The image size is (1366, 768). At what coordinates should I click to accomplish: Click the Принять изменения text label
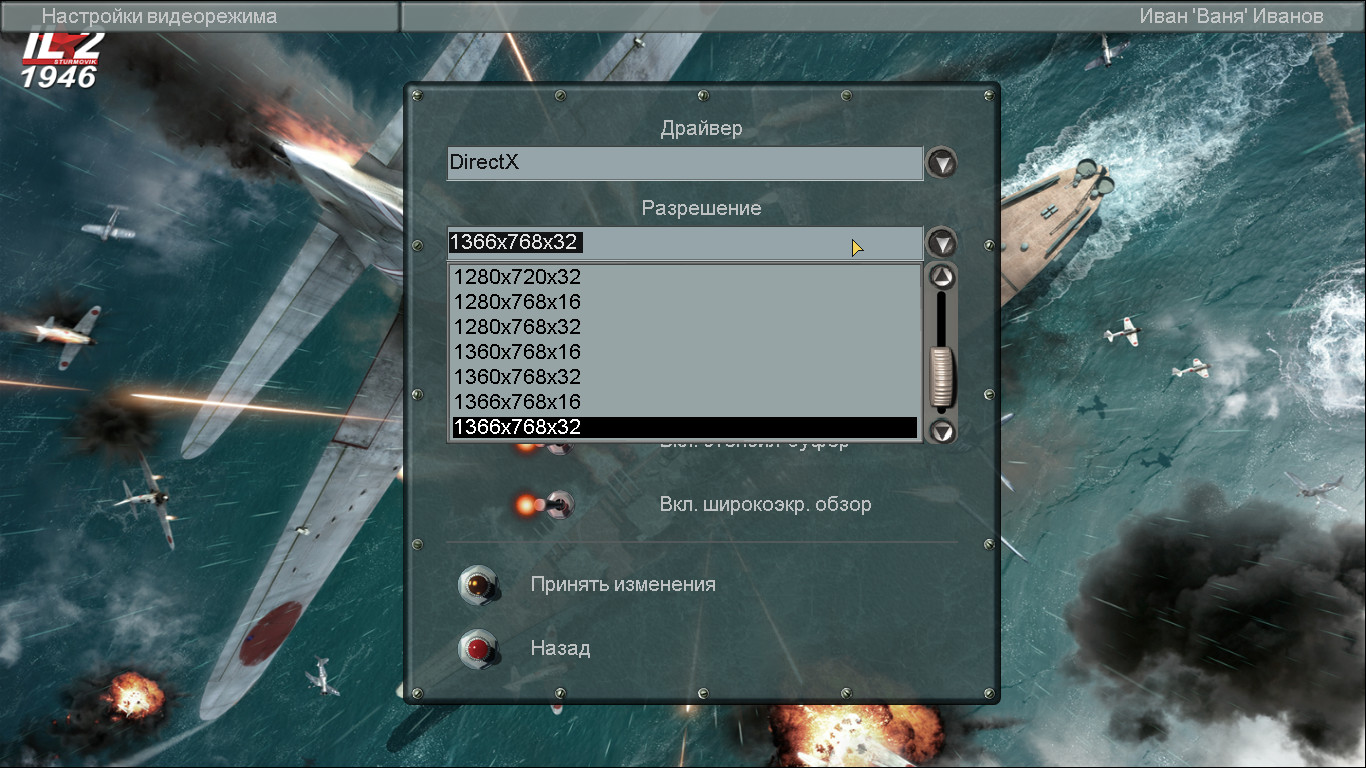623,584
